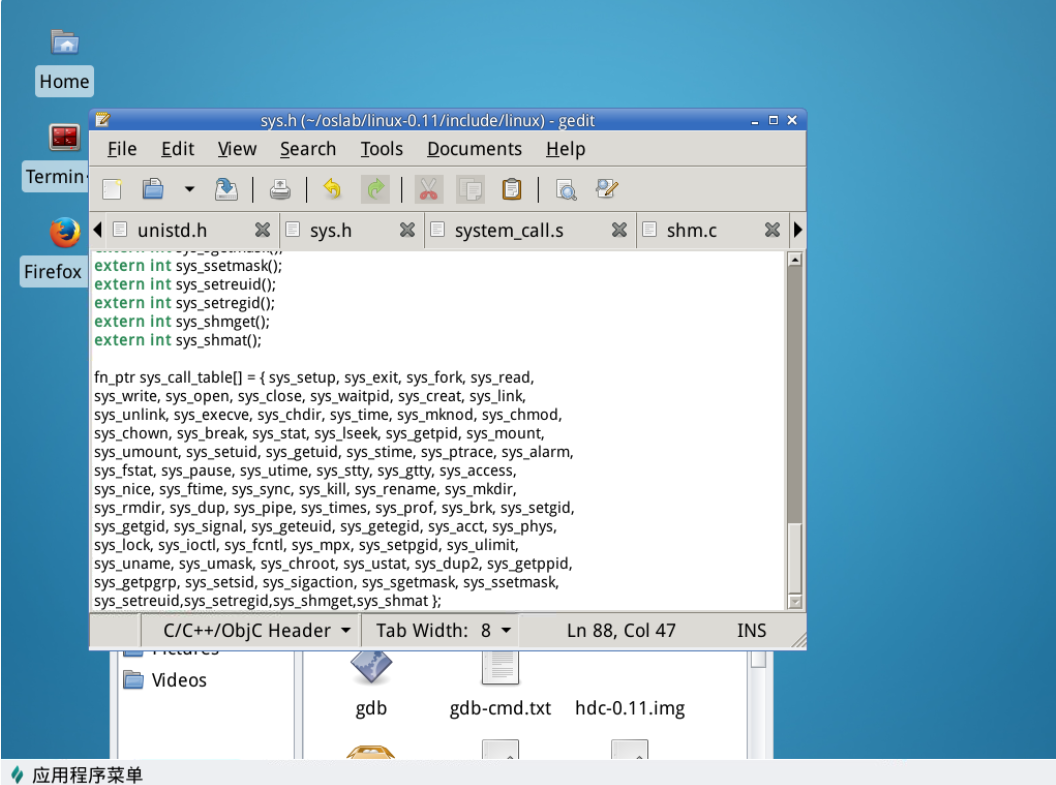
Task: Close the shm.c tab
Action: (772, 231)
